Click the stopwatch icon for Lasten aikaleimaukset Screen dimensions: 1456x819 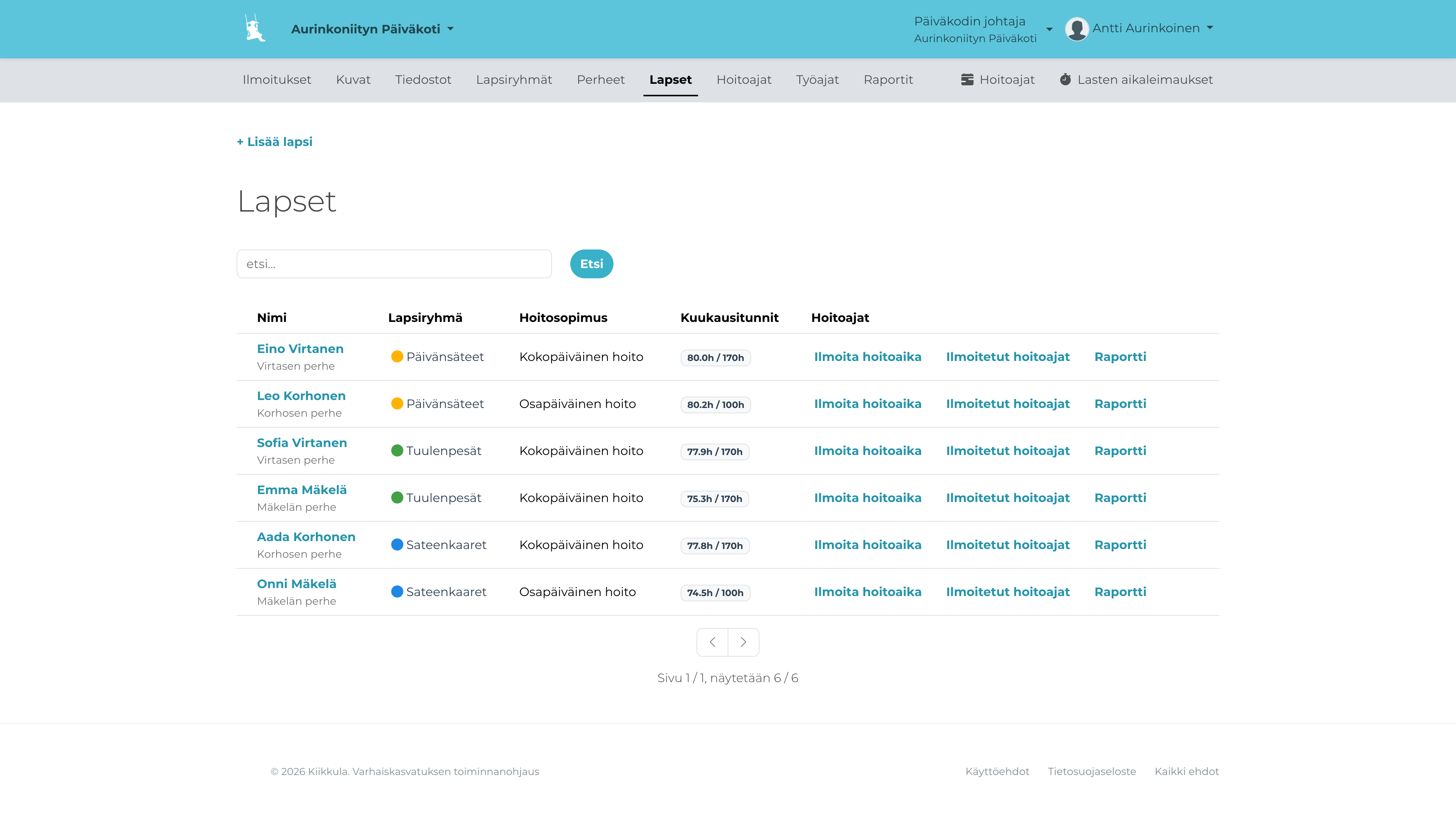pos(1065,80)
